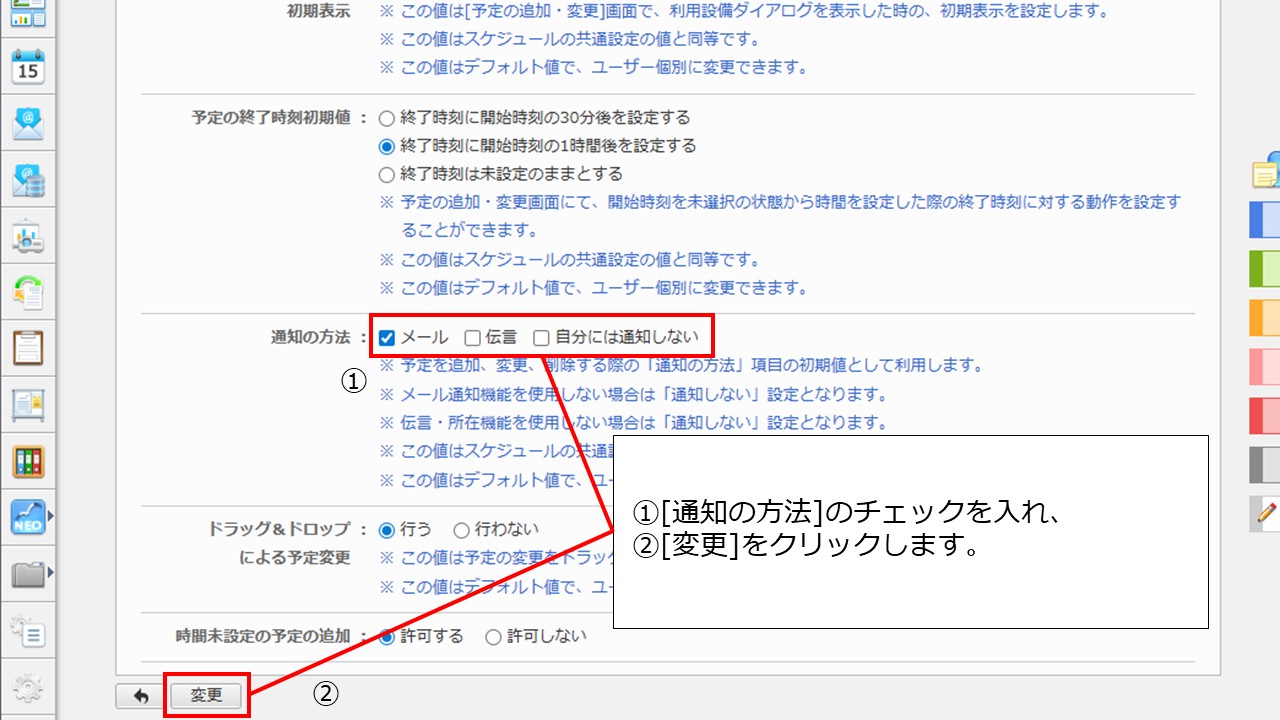Click the note starting メール通知機能を使用しない場合
The height and width of the screenshot is (720, 1280).
click(633, 394)
